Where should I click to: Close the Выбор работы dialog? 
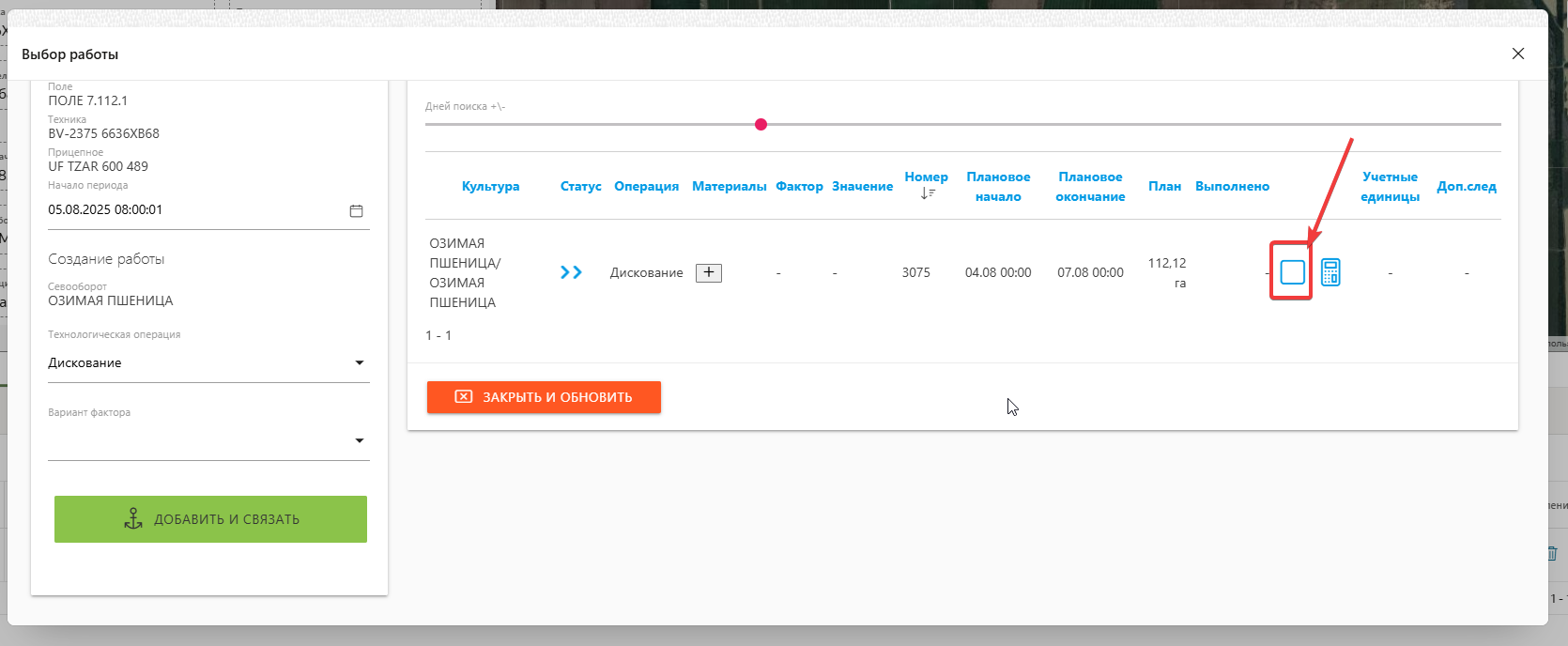[1518, 54]
